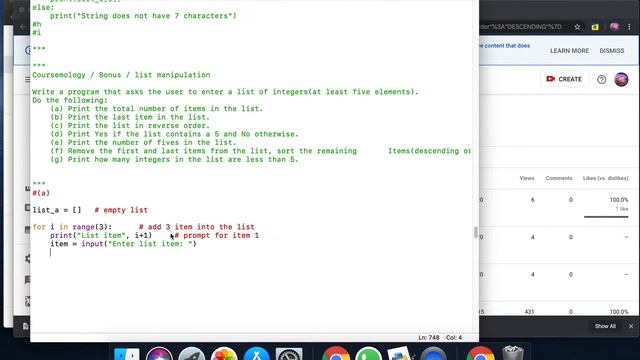Open YouTube Studio account avatar
The image size is (640, 360).
621,80
